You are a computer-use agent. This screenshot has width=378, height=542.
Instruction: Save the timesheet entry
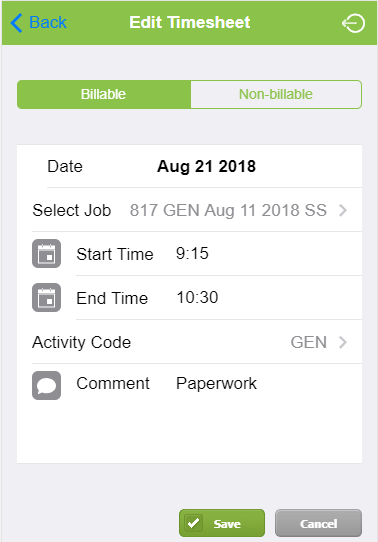click(x=222, y=523)
